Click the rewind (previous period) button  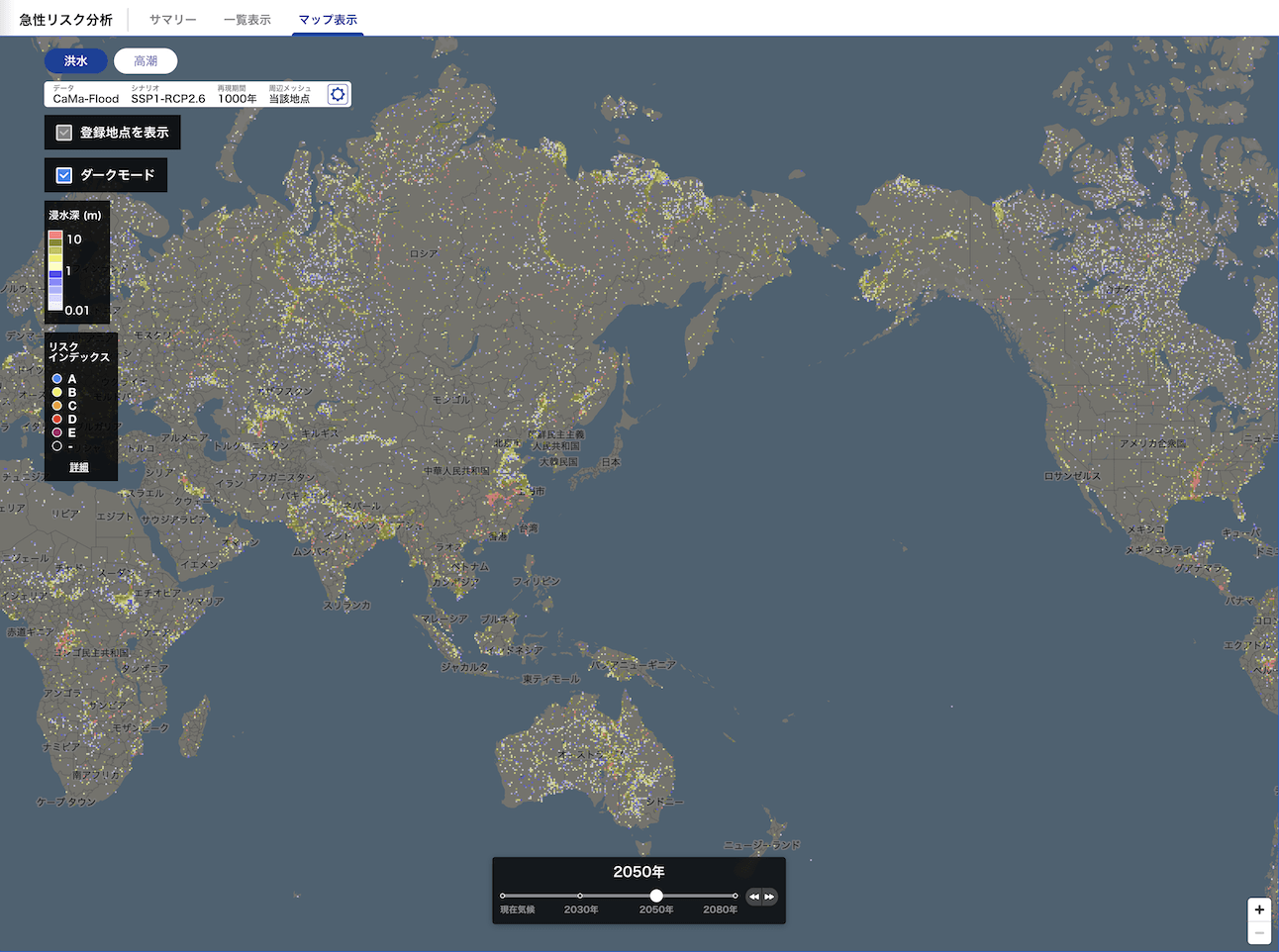[754, 897]
